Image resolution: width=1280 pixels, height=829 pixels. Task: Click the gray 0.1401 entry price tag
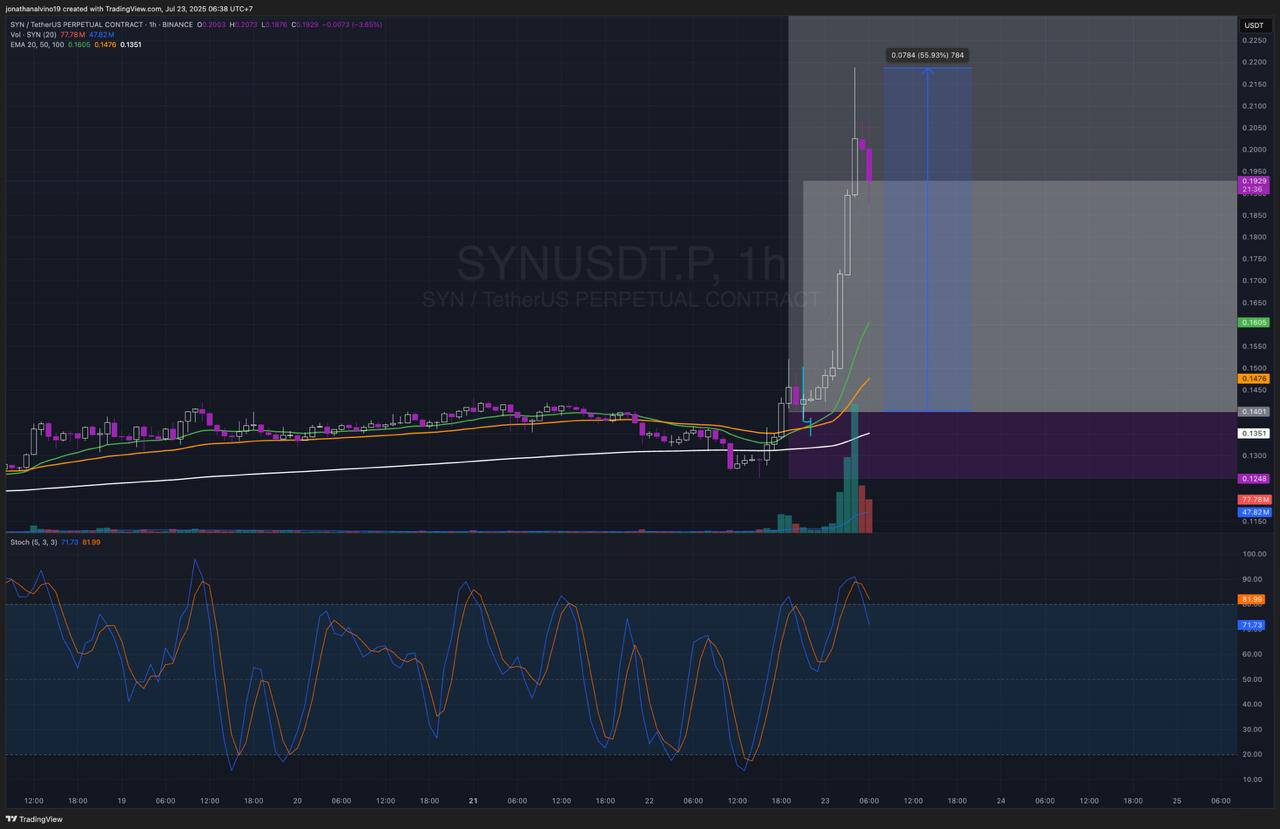[x=1253, y=412]
